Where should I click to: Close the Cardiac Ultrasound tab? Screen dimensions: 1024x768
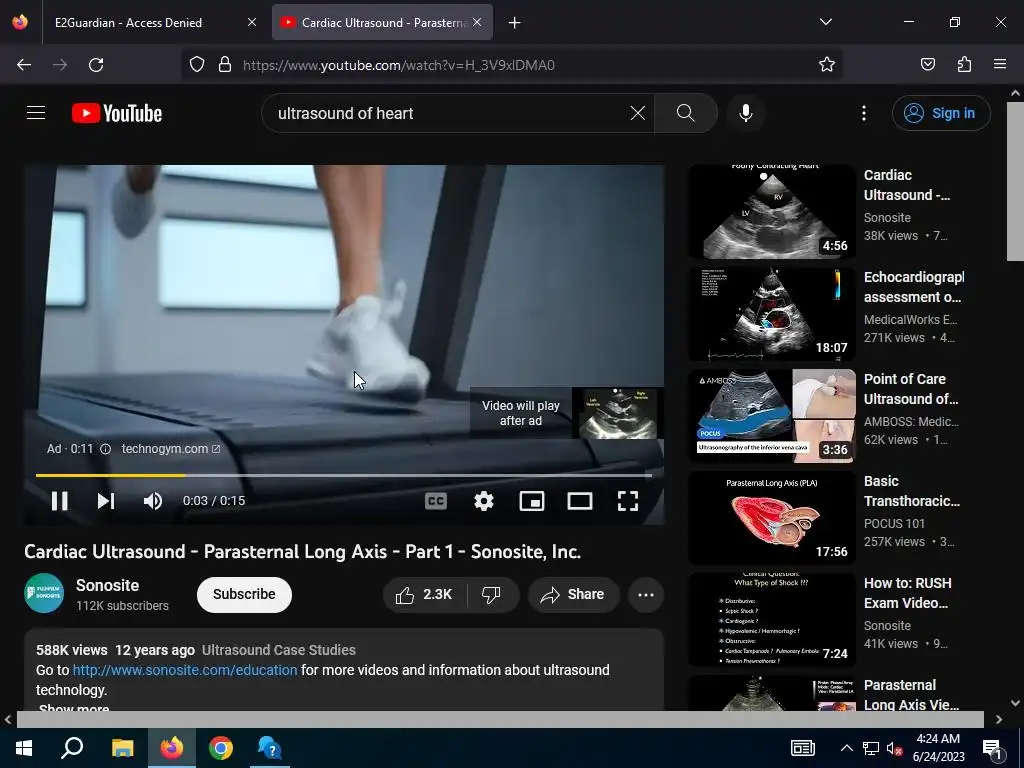pos(477,22)
